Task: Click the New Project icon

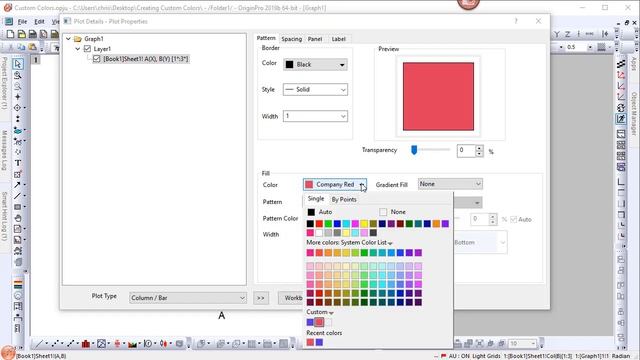Action: click(x=10, y=34)
